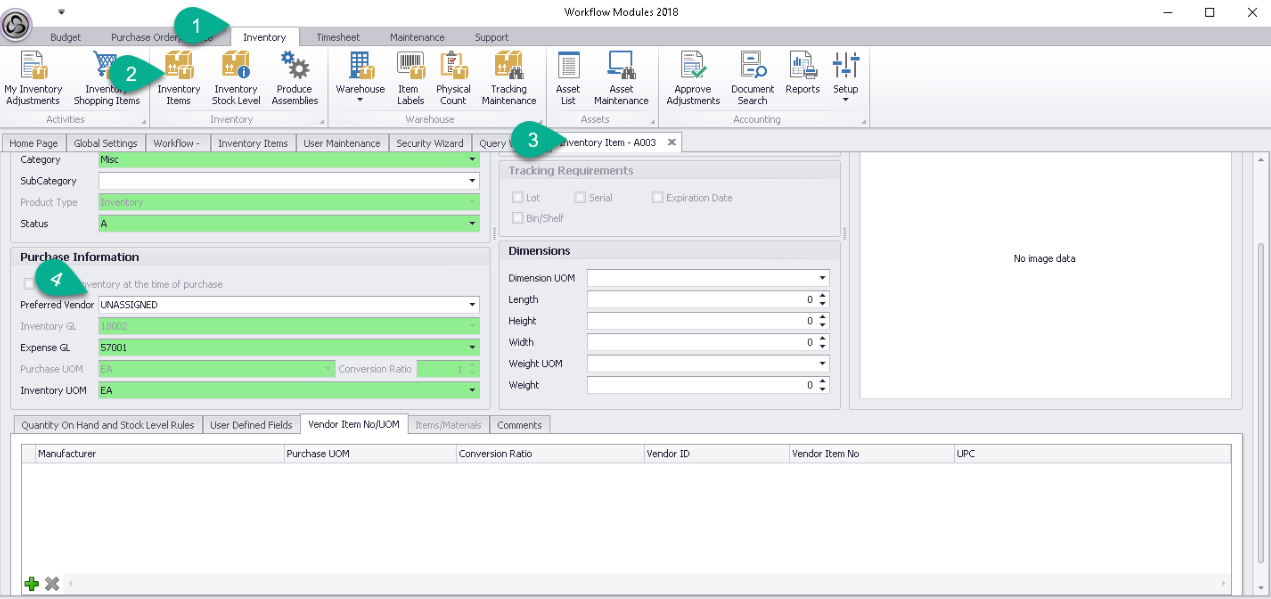Open the Dimension UOM dropdown
This screenshot has height=599, width=1271.
click(x=822, y=278)
